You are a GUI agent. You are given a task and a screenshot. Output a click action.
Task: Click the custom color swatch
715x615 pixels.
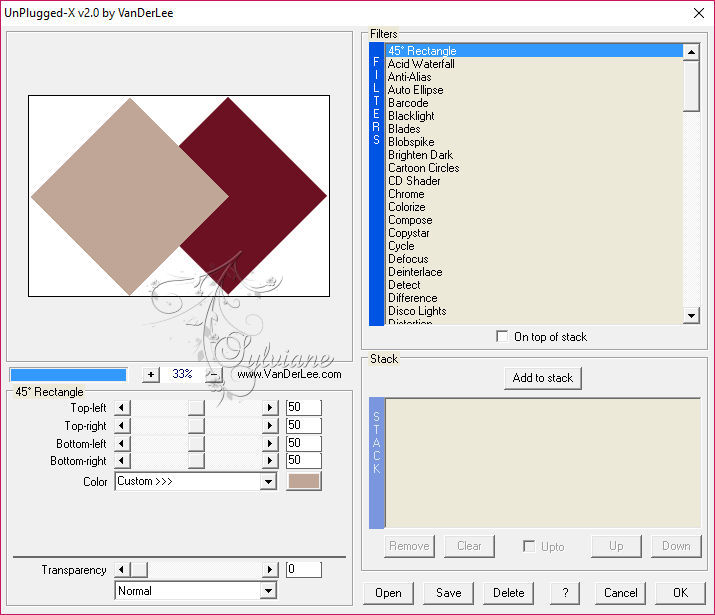click(x=304, y=481)
